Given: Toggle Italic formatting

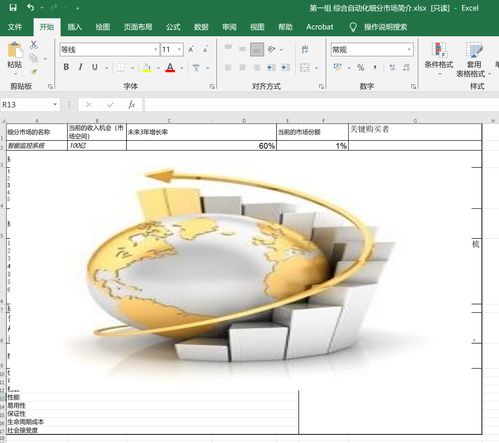Looking at the screenshot, I should [80, 67].
